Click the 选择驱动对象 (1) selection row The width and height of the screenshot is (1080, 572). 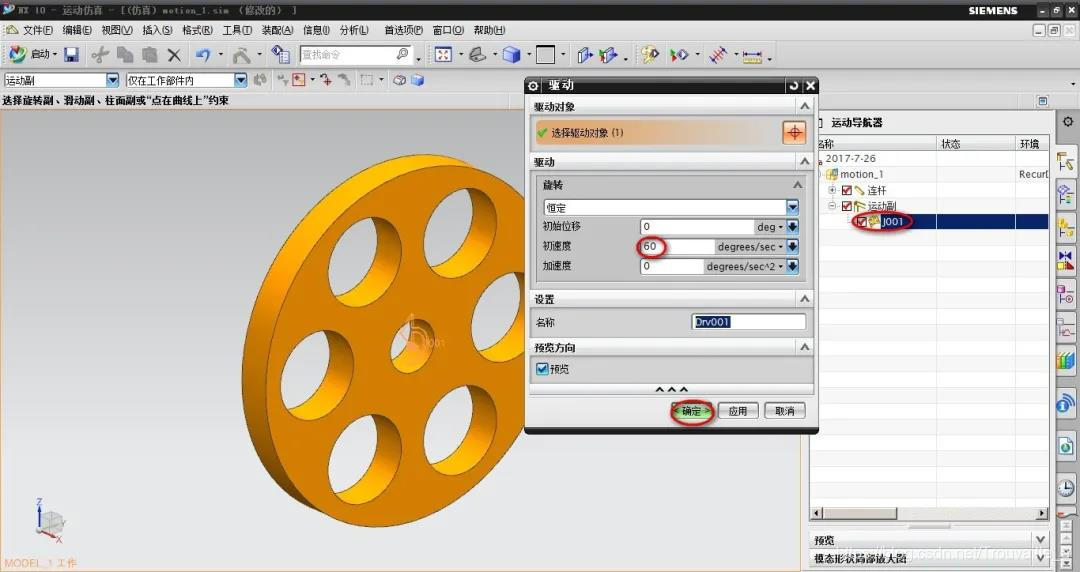coord(658,132)
